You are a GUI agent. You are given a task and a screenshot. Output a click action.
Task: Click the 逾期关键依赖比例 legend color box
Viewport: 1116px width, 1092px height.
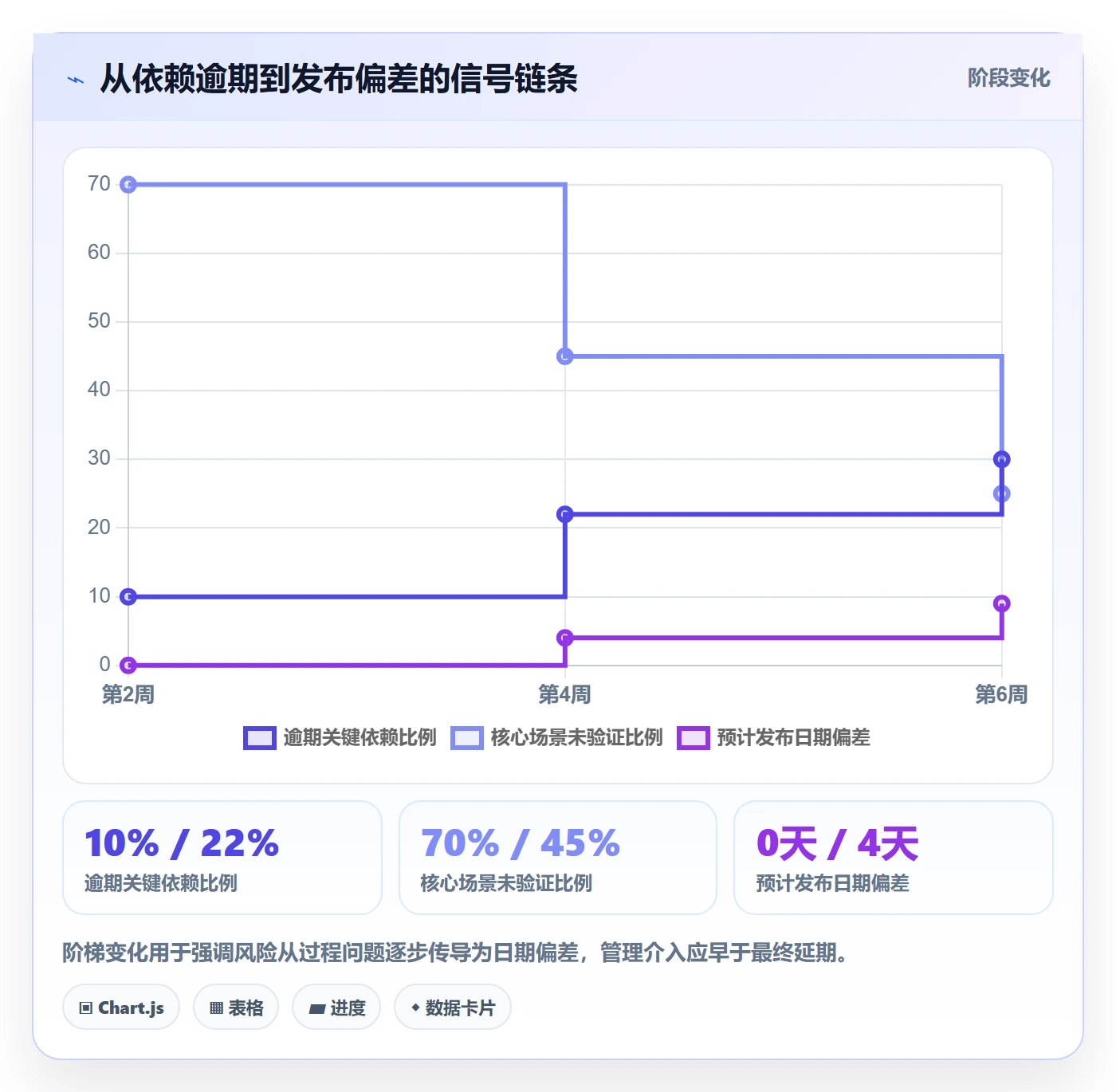[x=260, y=738]
